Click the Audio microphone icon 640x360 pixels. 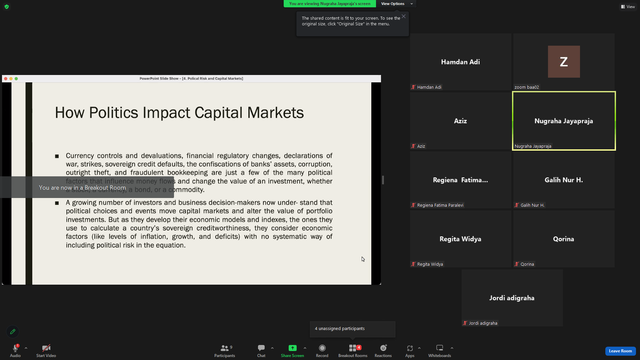[16, 348]
